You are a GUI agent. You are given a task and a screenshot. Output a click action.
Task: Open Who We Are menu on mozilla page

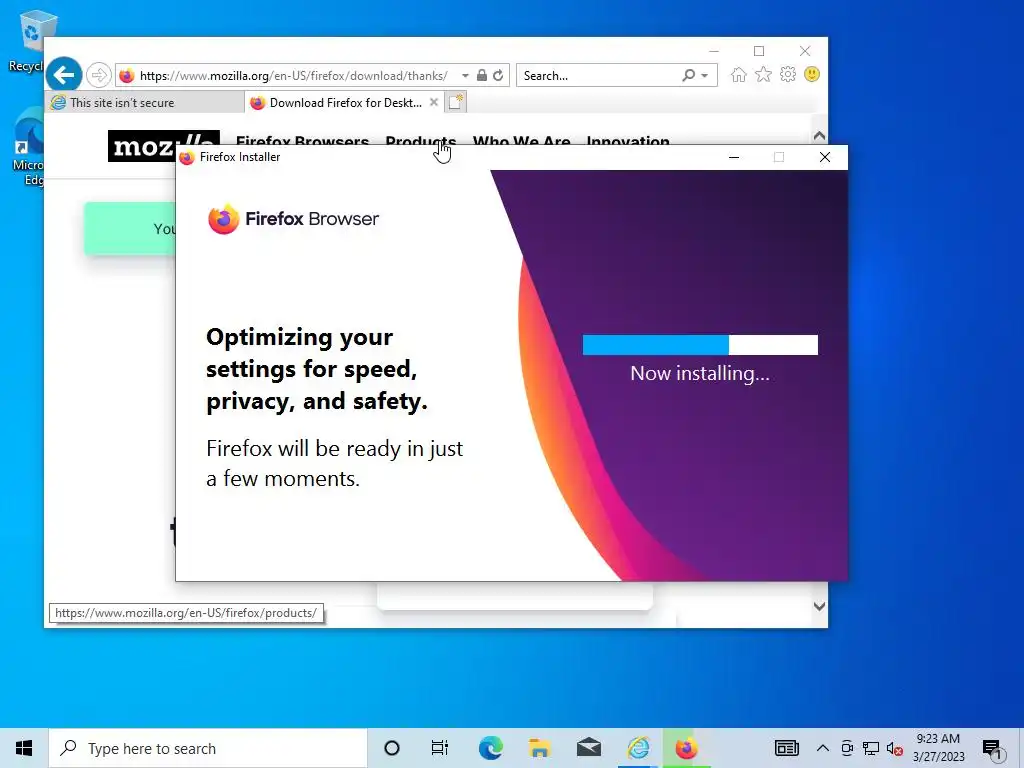[x=522, y=140]
